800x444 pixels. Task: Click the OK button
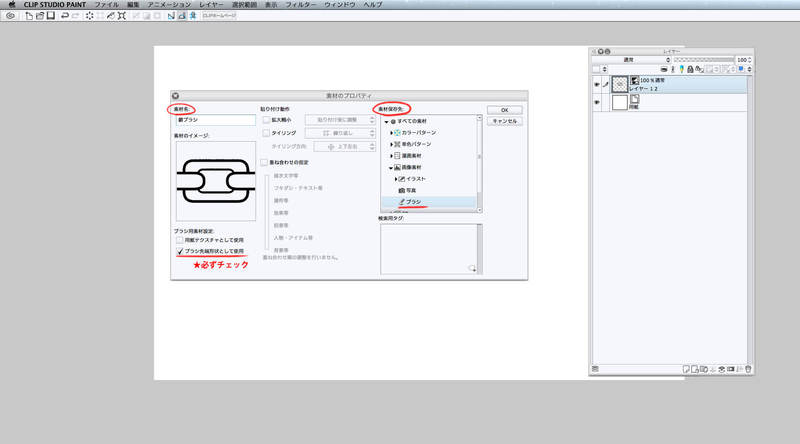504,109
